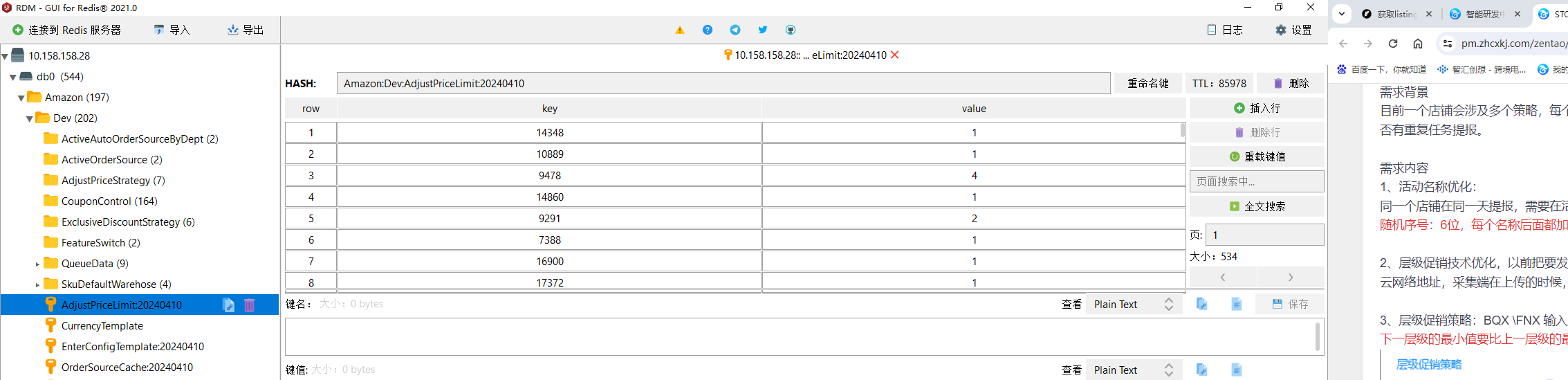1568x380 pixels.
Task: Select table cell with key 14348
Action: 550,132
